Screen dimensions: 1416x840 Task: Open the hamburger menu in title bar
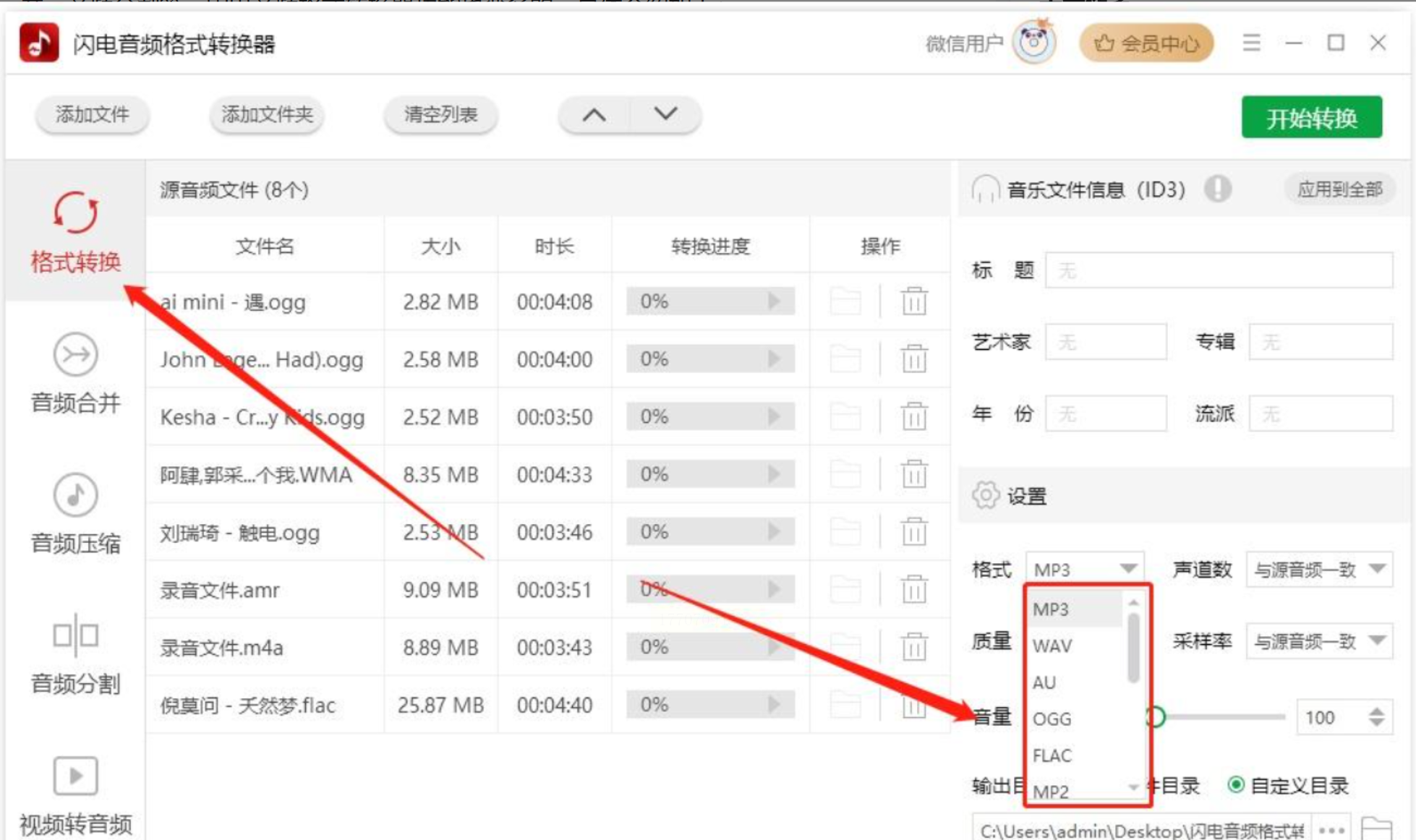click(1251, 43)
